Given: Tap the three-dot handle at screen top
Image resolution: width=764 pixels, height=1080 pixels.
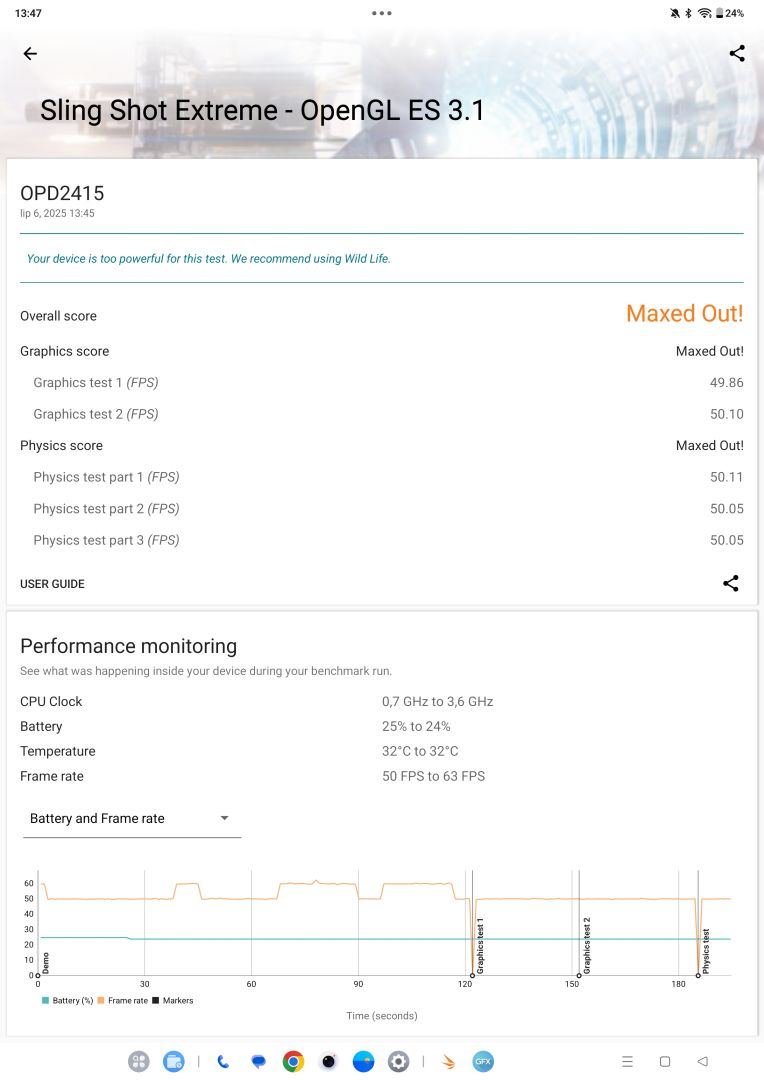Looking at the screenshot, I should (382, 13).
